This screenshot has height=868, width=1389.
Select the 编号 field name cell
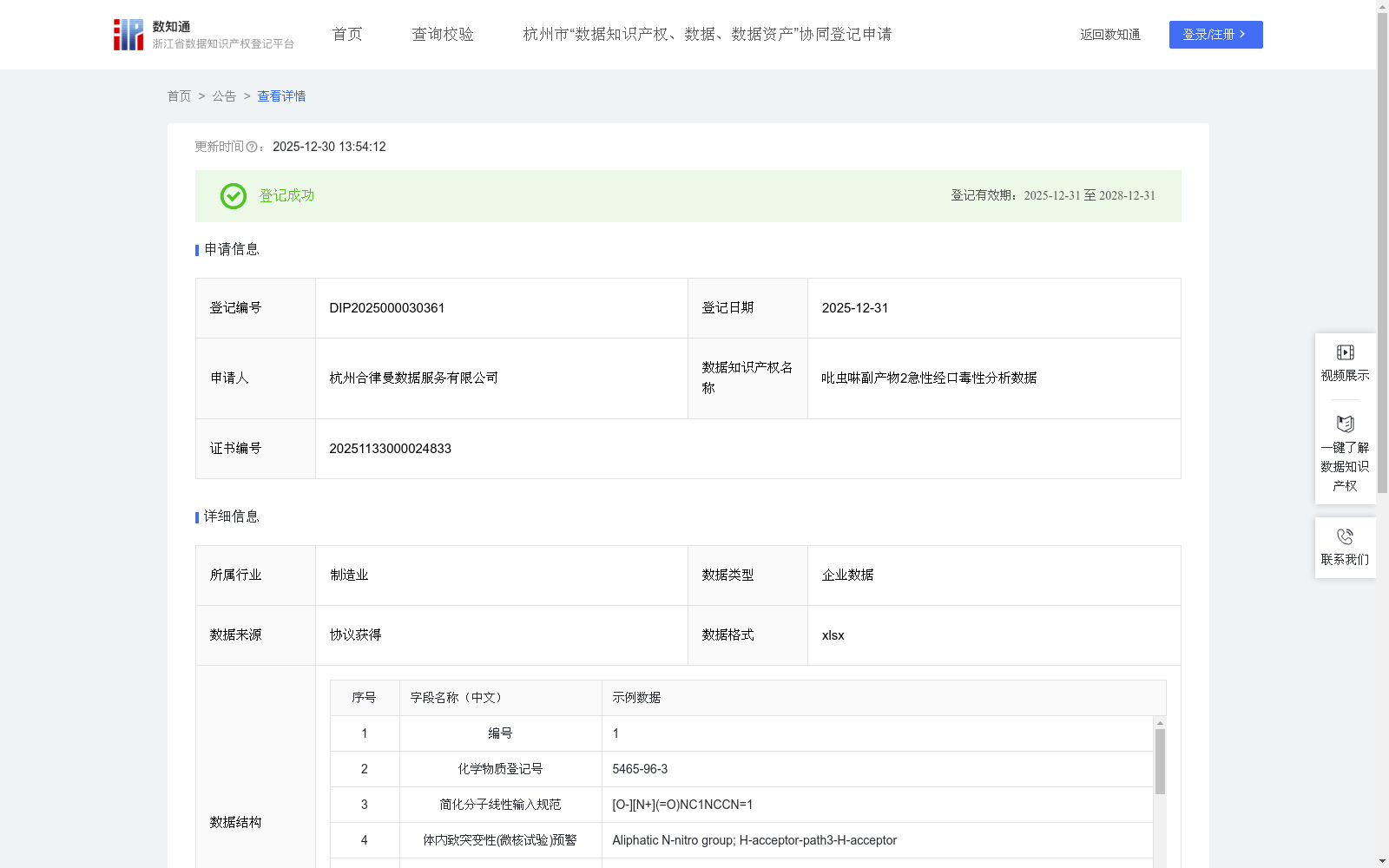point(500,733)
